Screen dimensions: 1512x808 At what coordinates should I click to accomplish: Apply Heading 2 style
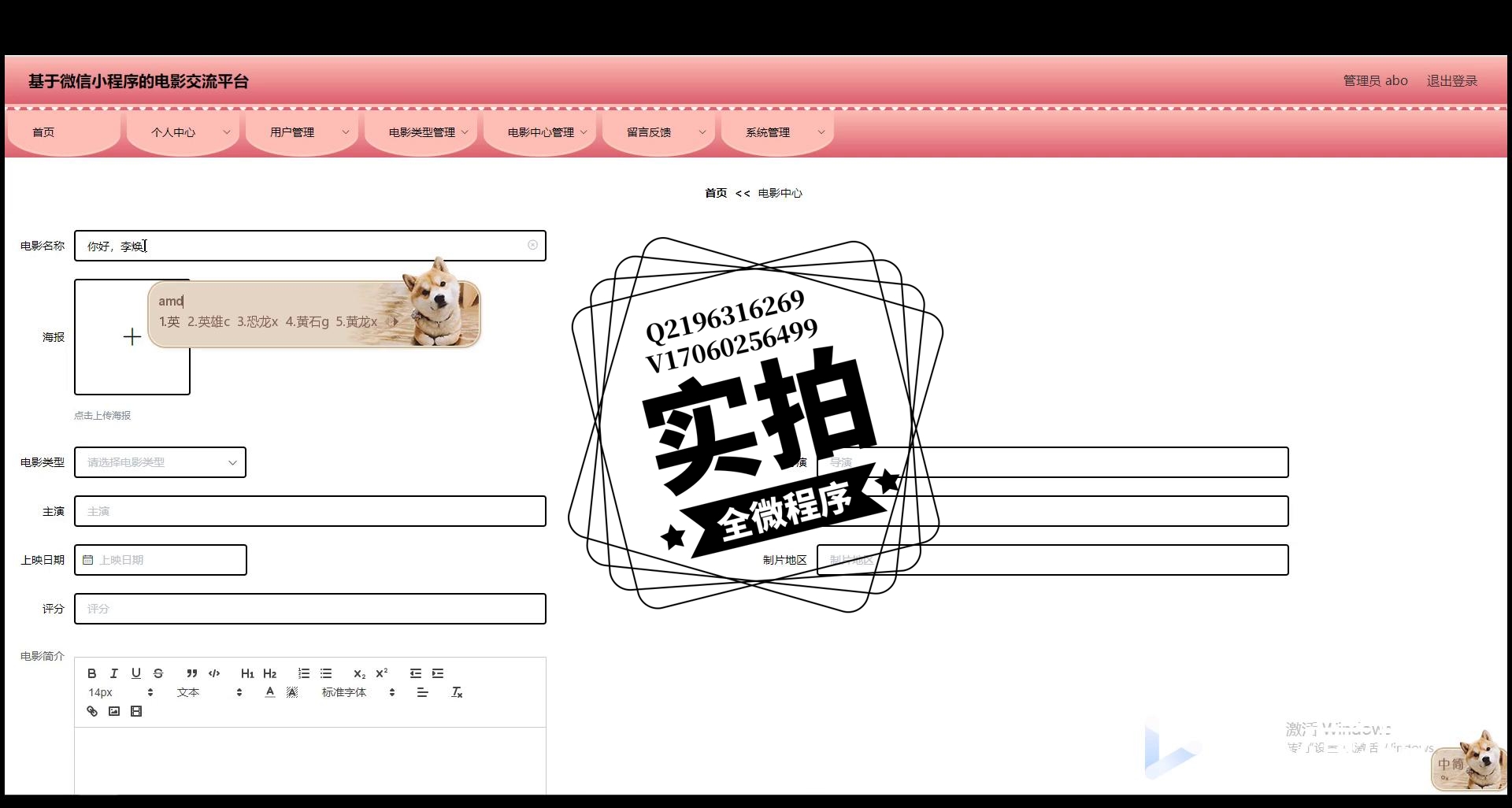click(270, 673)
